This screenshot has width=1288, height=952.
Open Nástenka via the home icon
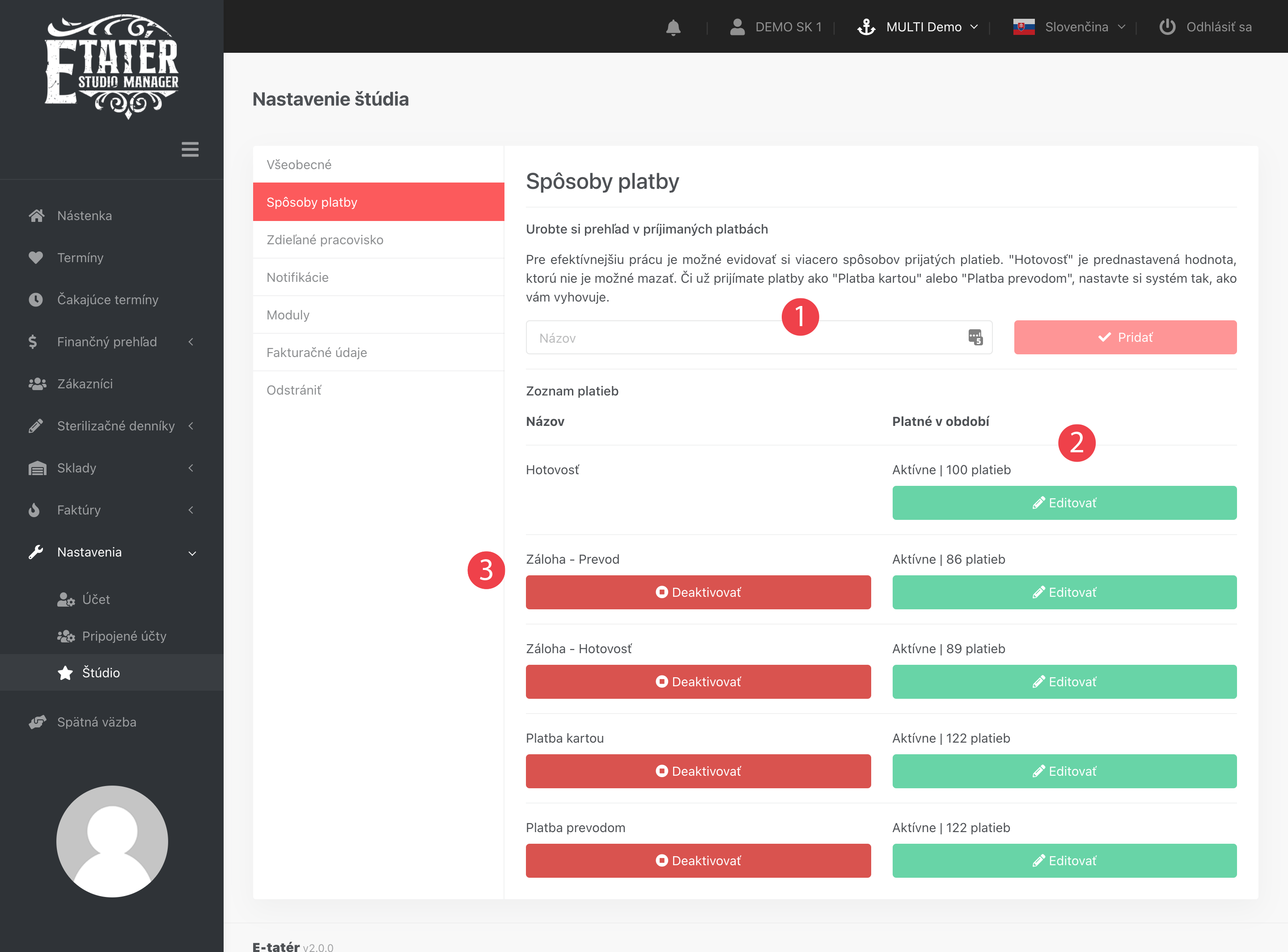coord(36,216)
